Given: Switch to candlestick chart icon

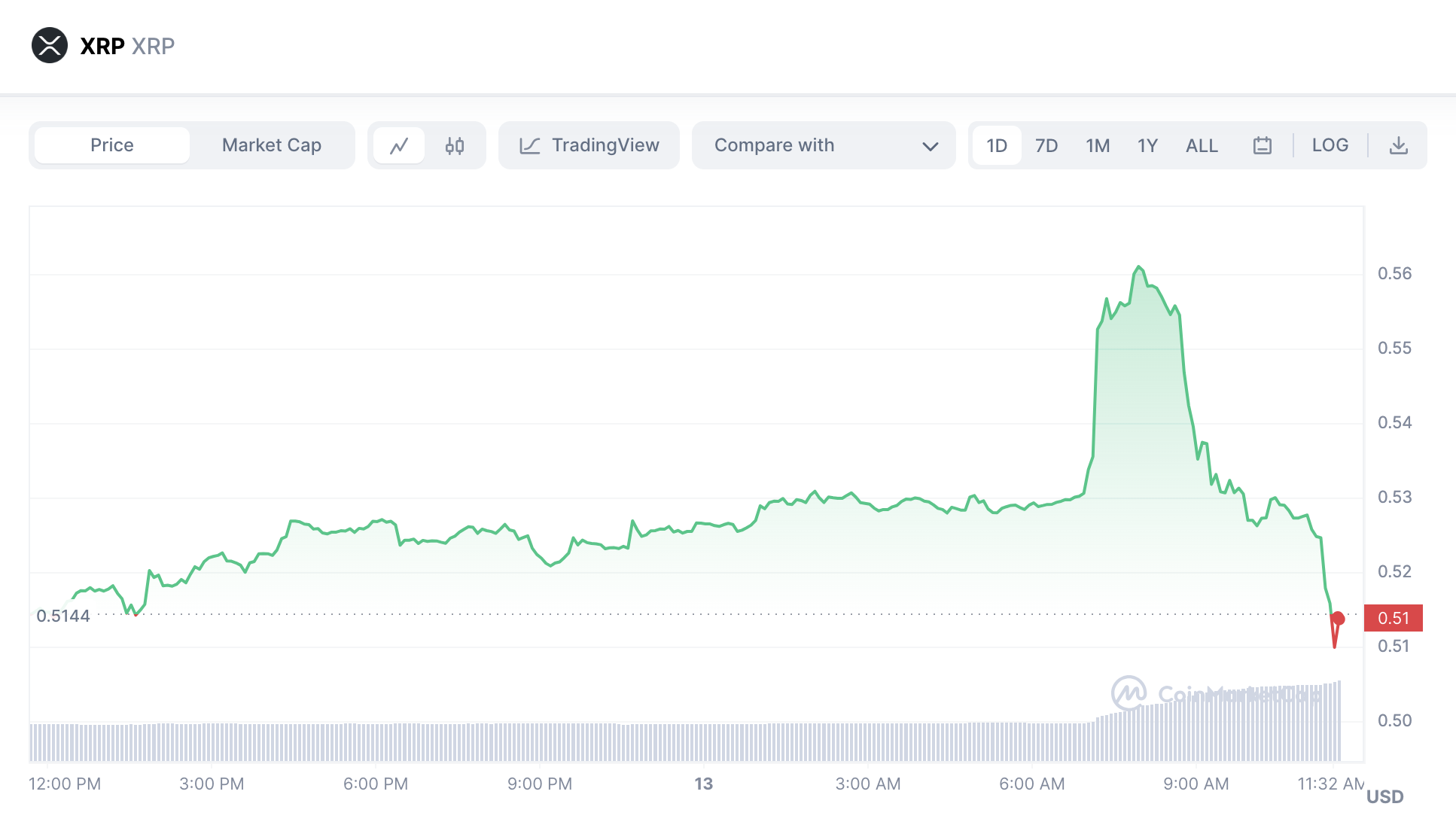Looking at the screenshot, I should click(x=455, y=145).
